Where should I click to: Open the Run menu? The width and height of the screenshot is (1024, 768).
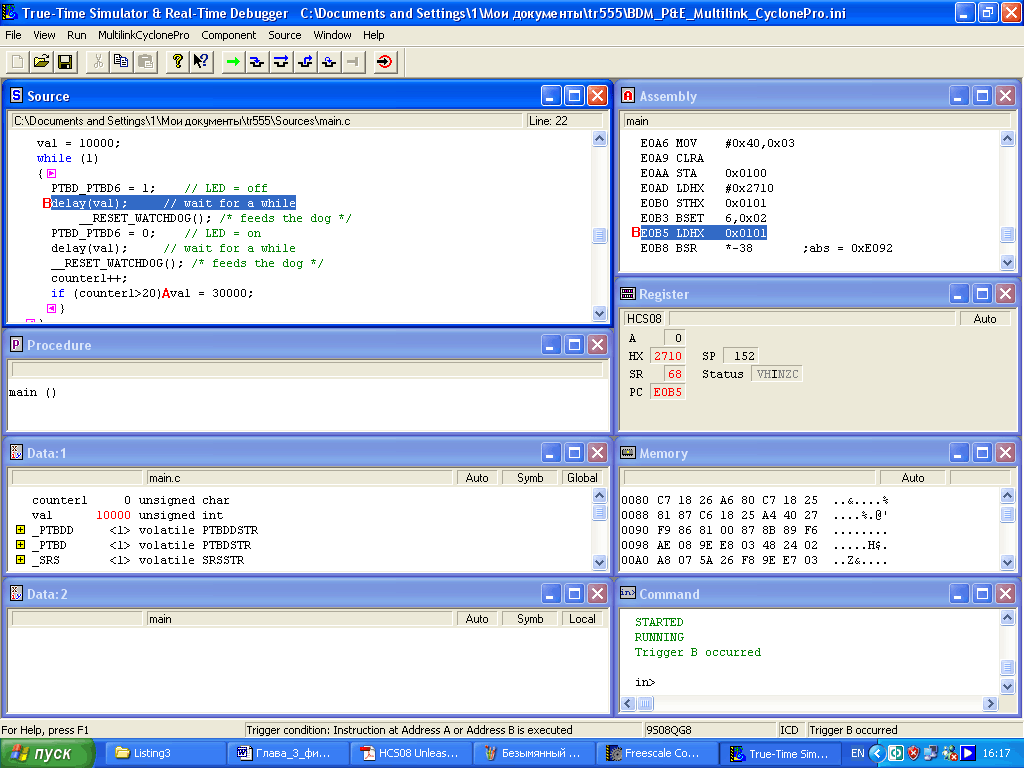point(77,35)
